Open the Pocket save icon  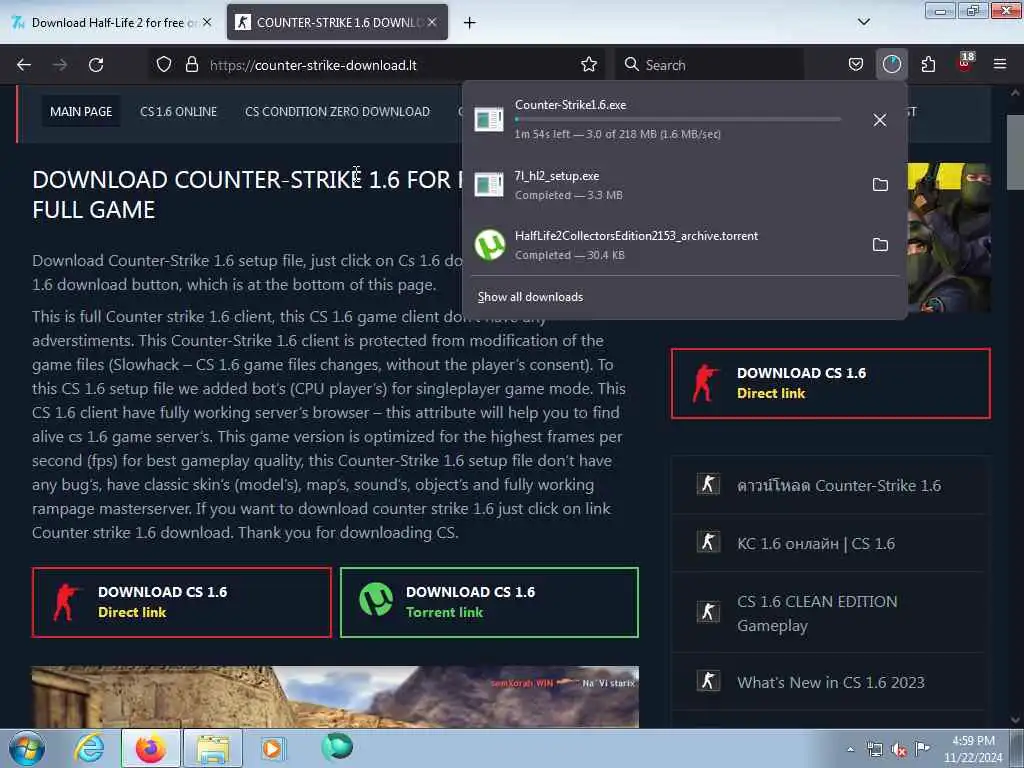point(856,65)
